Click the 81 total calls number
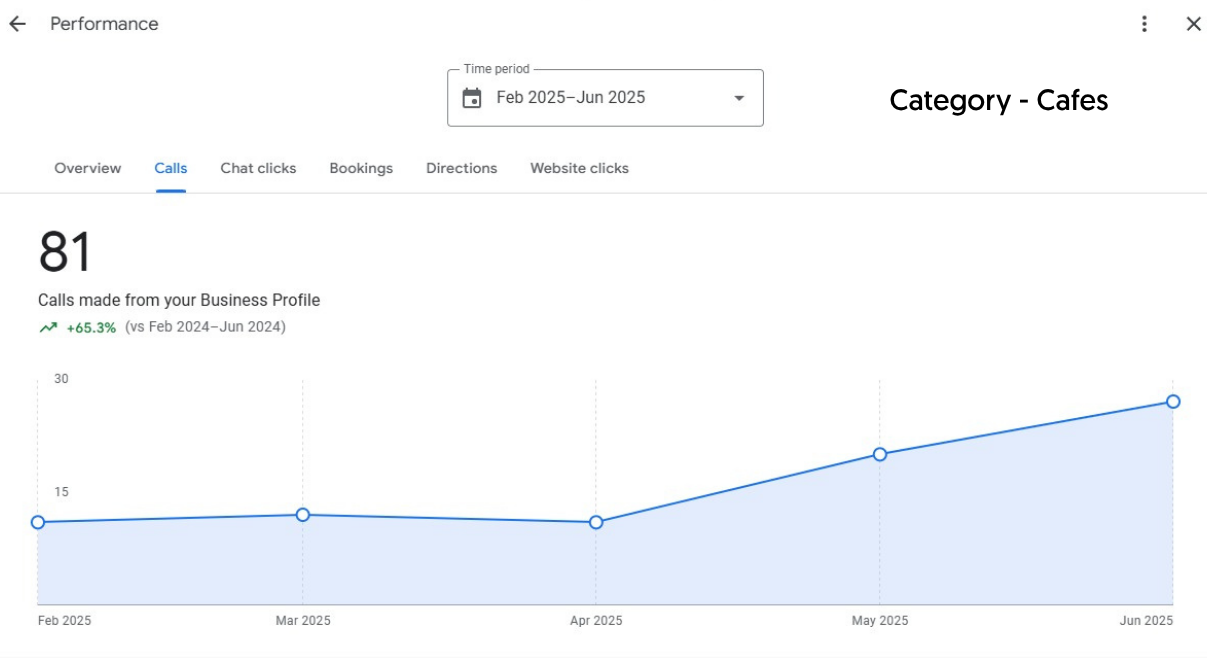Screen dimensions: 1207x658 (x=65, y=252)
